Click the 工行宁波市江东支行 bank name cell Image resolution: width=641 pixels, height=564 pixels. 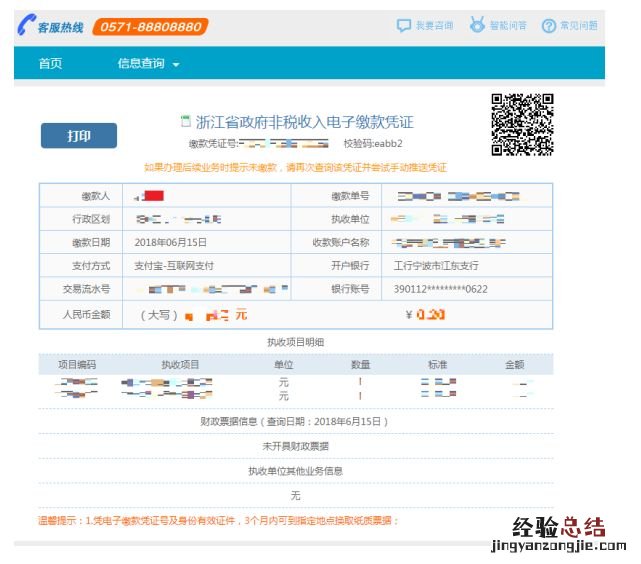(x=436, y=266)
